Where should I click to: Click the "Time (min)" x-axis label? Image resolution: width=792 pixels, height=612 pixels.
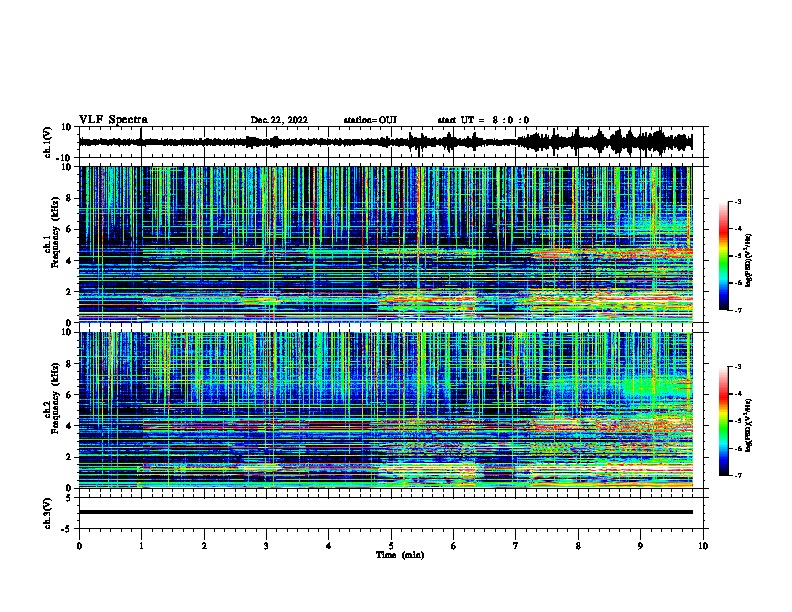coord(400,555)
